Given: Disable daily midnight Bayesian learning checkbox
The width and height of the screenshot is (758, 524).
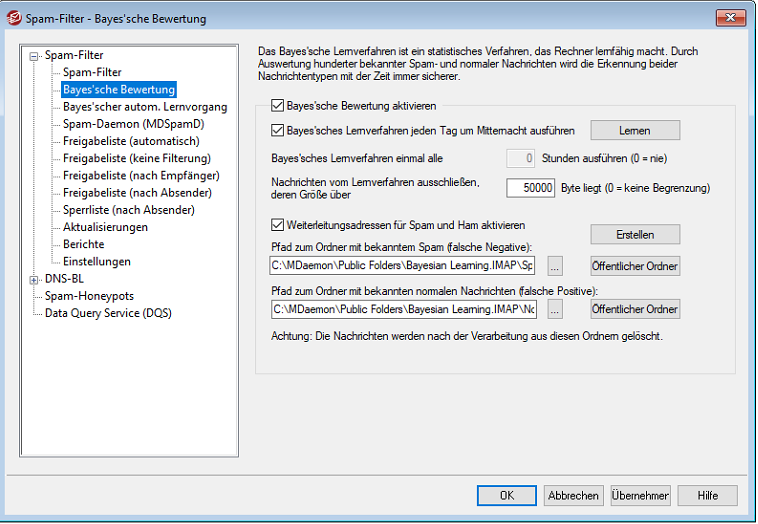Looking at the screenshot, I should point(278,130).
